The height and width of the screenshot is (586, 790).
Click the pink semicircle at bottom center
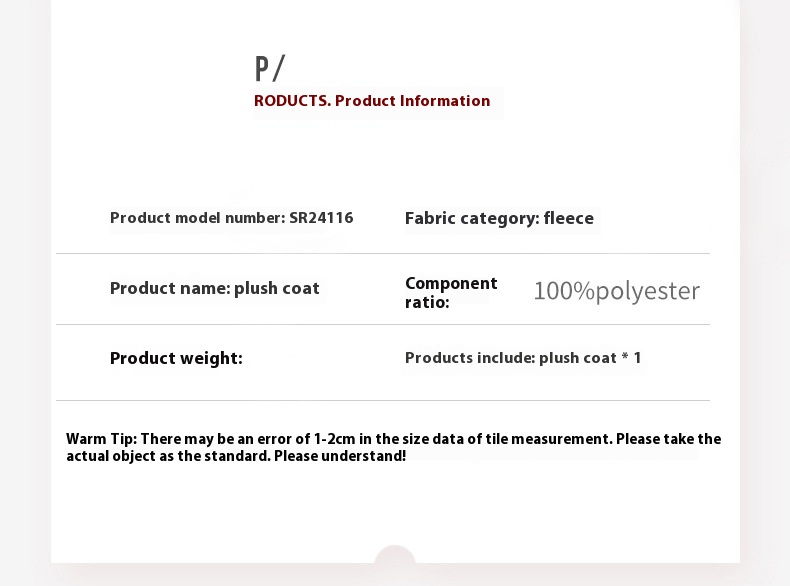[x=395, y=554]
